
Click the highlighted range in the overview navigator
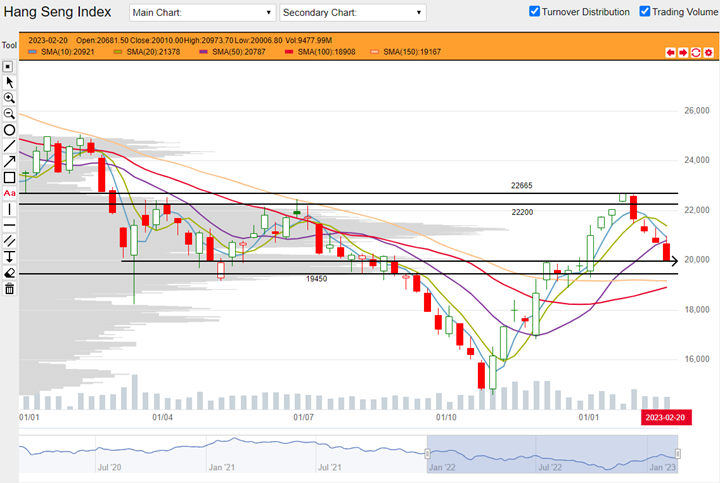click(552, 454)
